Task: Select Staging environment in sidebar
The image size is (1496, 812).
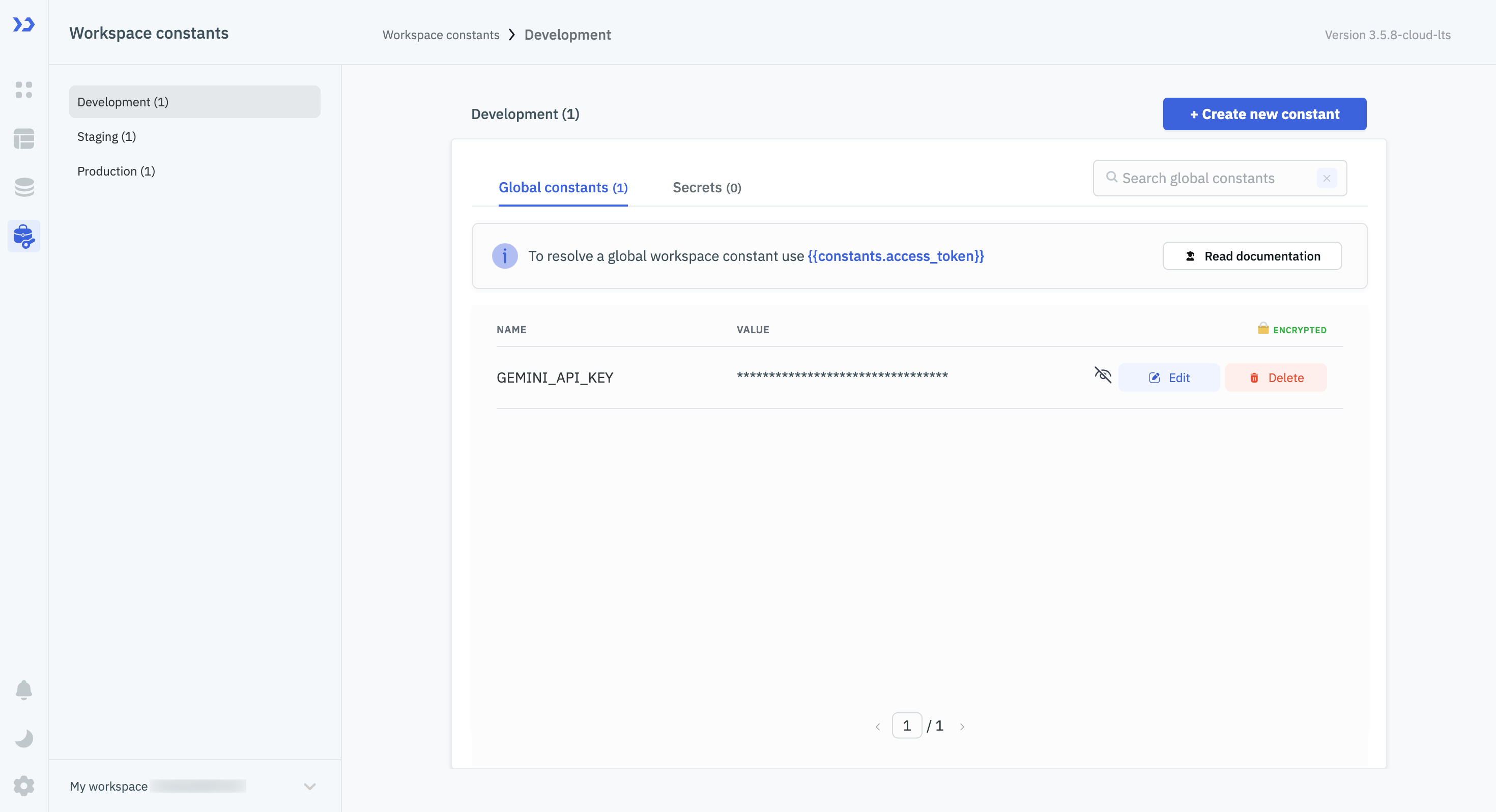Action: [107, 136]
